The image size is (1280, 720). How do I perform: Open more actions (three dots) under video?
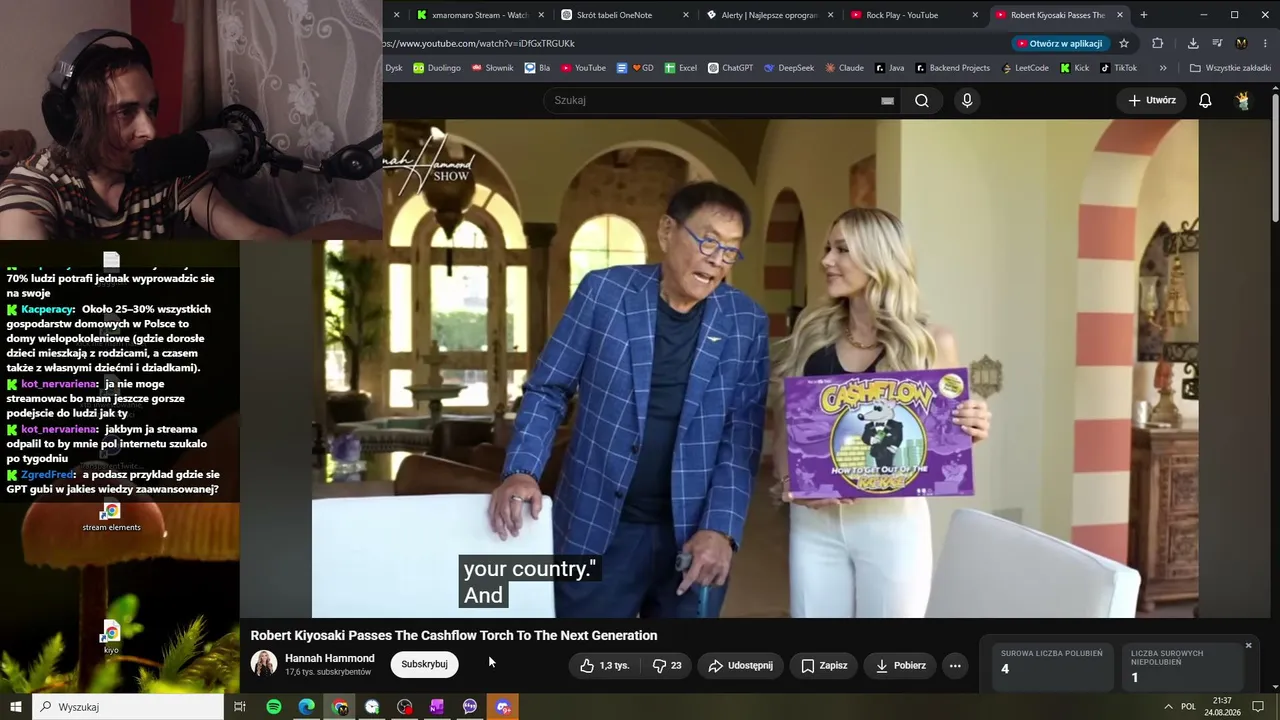coord(955,665)
